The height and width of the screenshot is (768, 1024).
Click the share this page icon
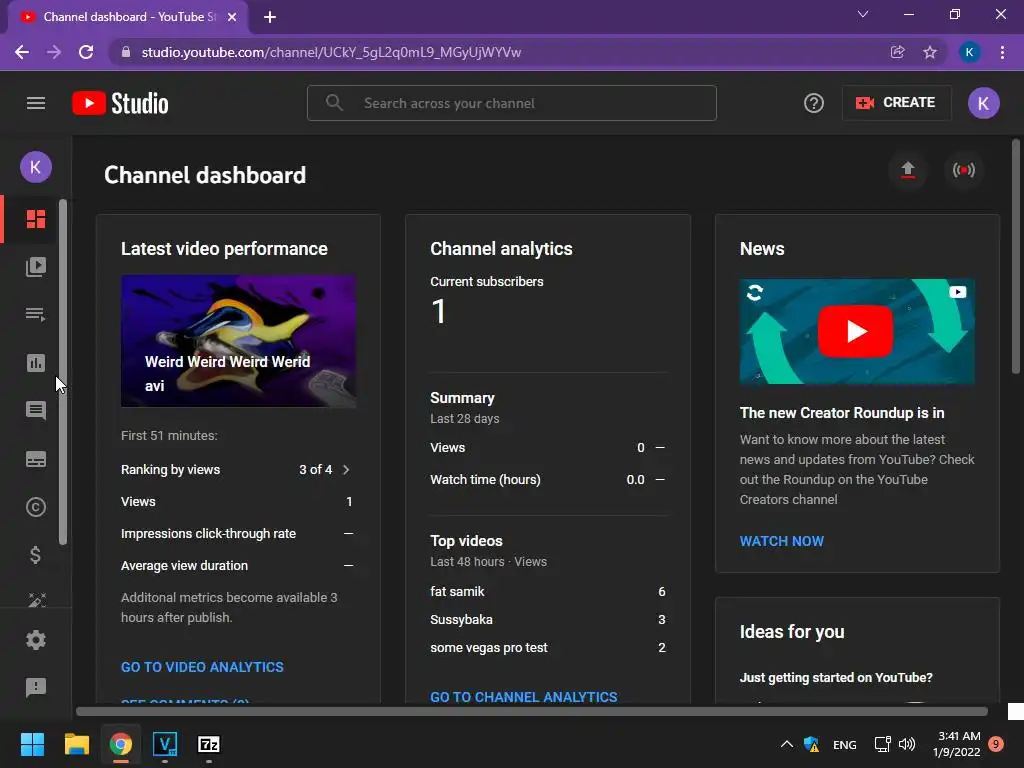897,52
